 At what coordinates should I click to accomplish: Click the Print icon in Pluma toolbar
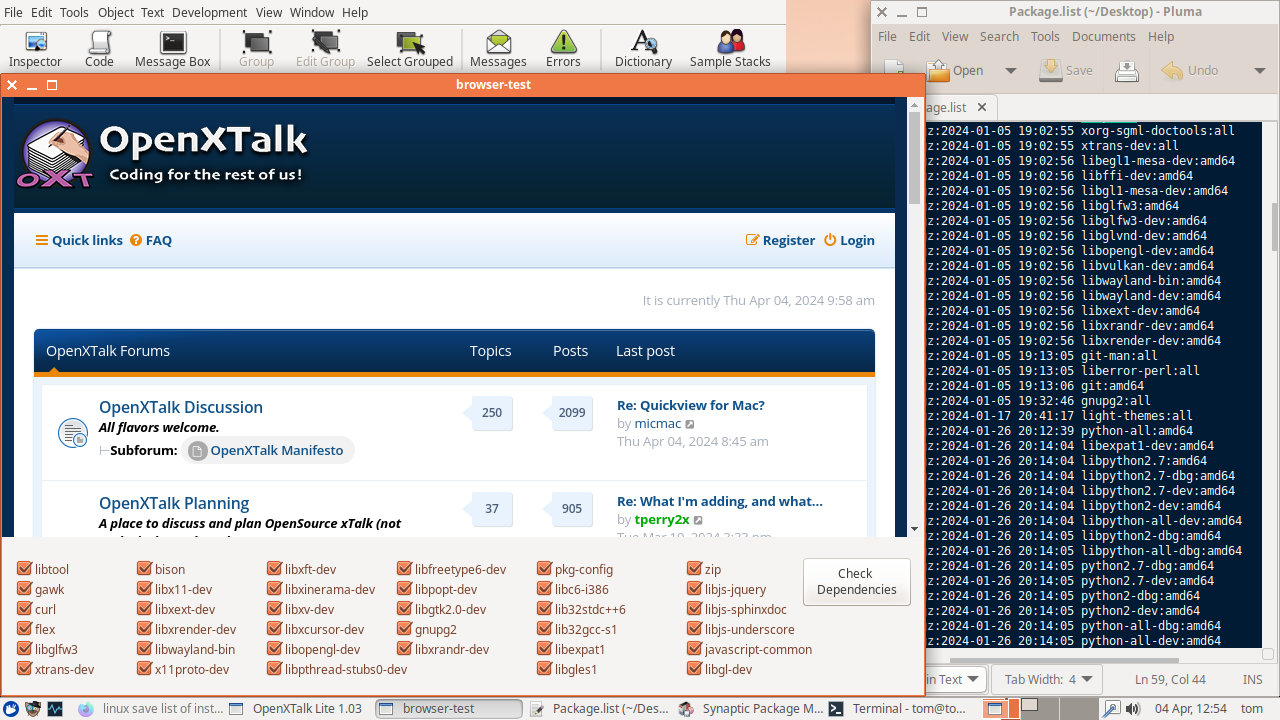tap(1127, 71)
